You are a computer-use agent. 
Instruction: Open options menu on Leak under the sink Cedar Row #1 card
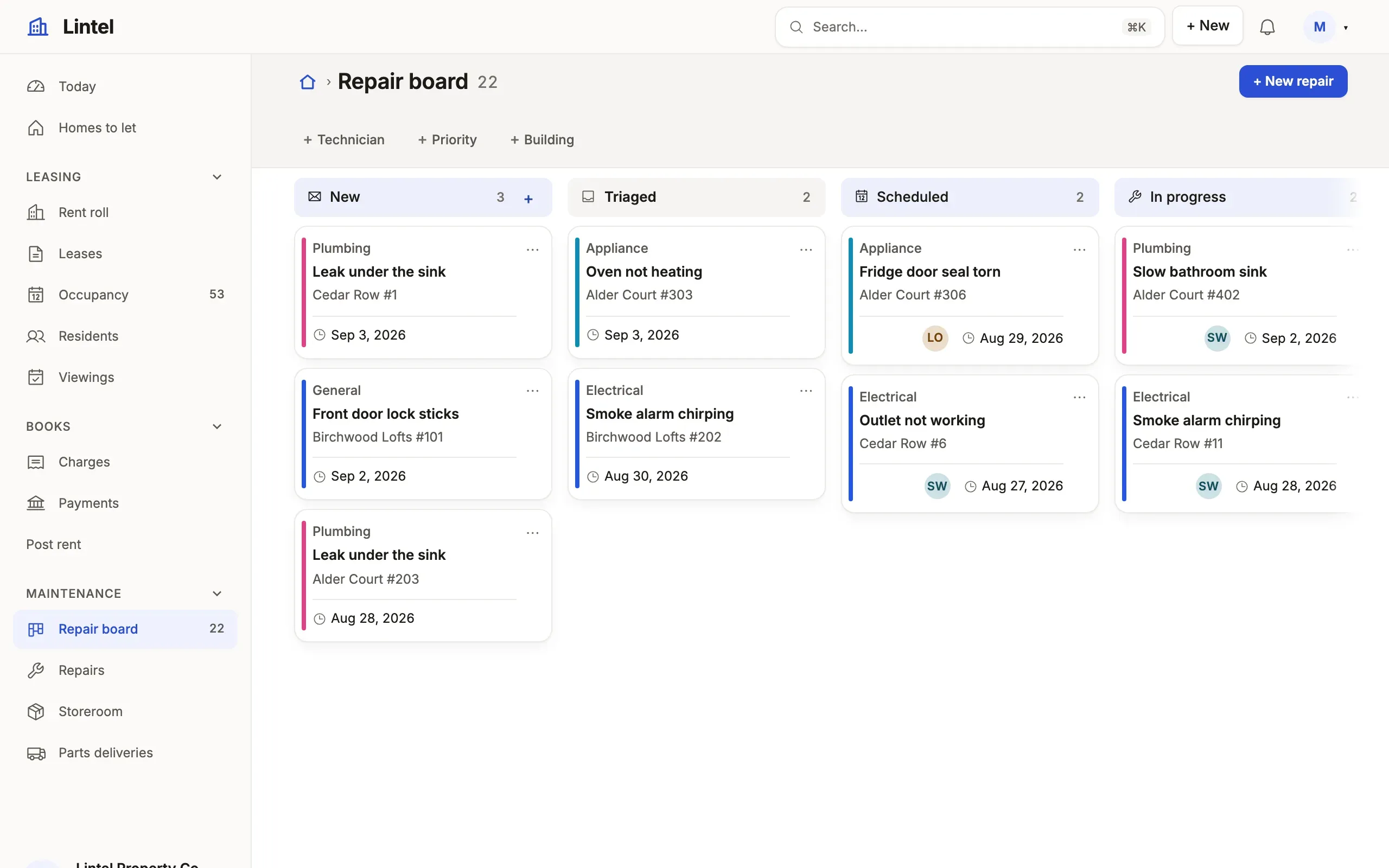(533, 250)
